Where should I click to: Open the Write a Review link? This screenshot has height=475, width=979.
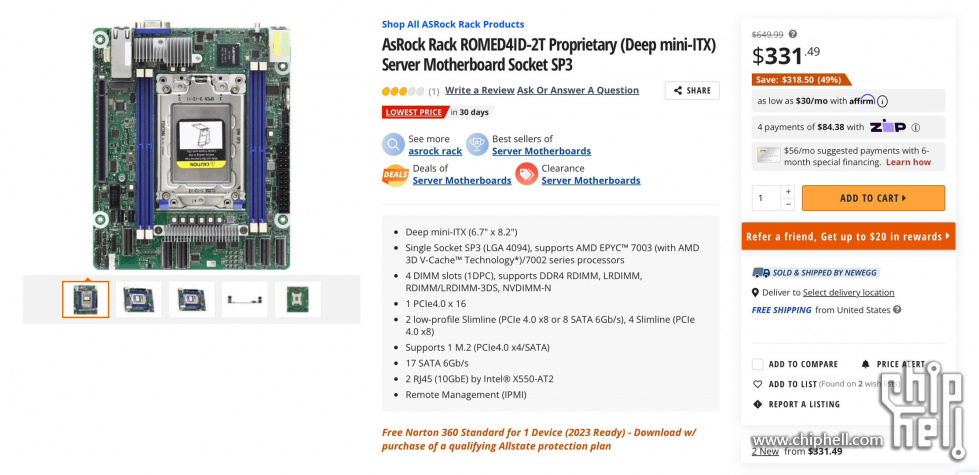point(480,90)
